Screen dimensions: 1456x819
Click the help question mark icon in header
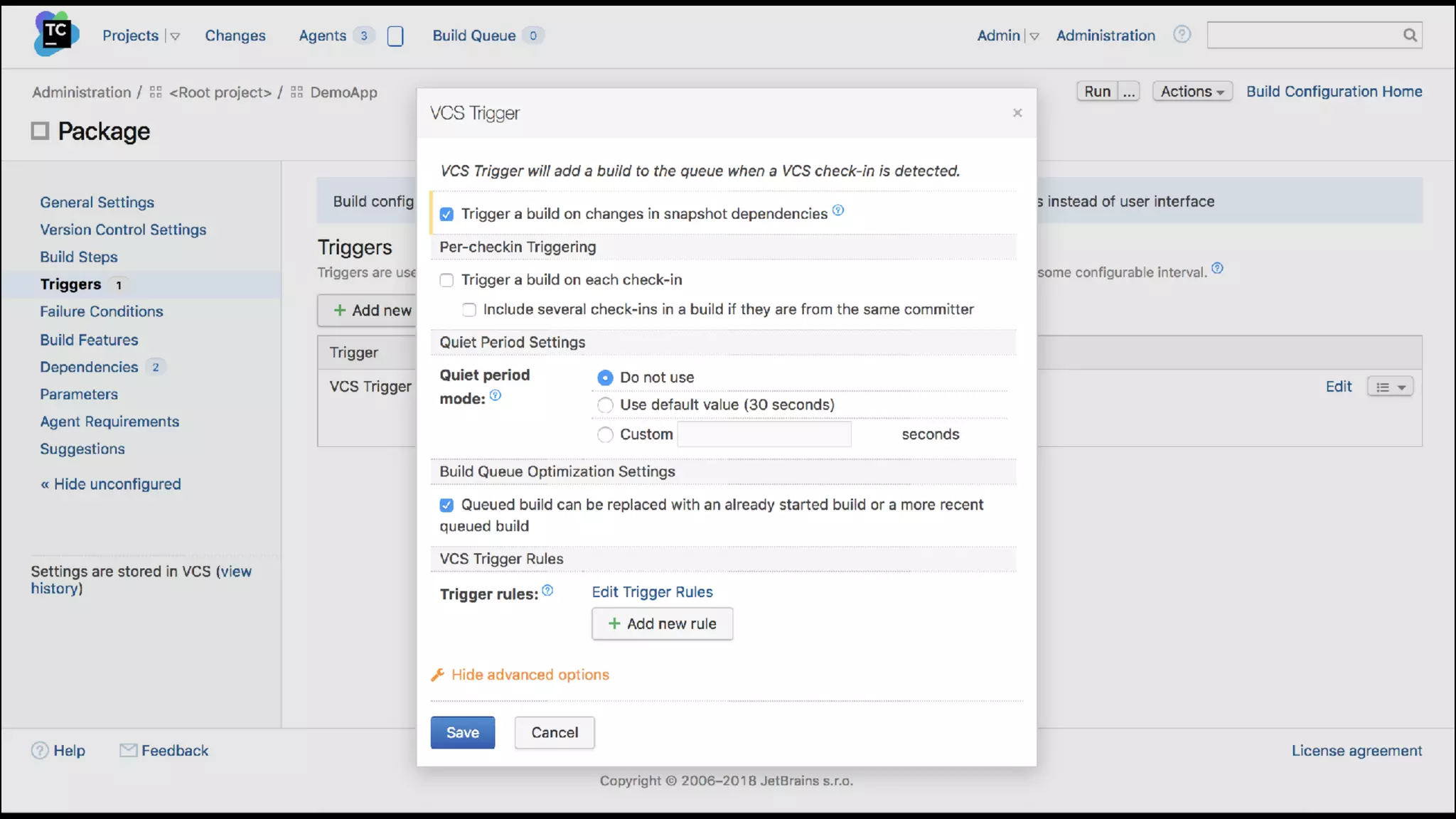coord(1182,34)
